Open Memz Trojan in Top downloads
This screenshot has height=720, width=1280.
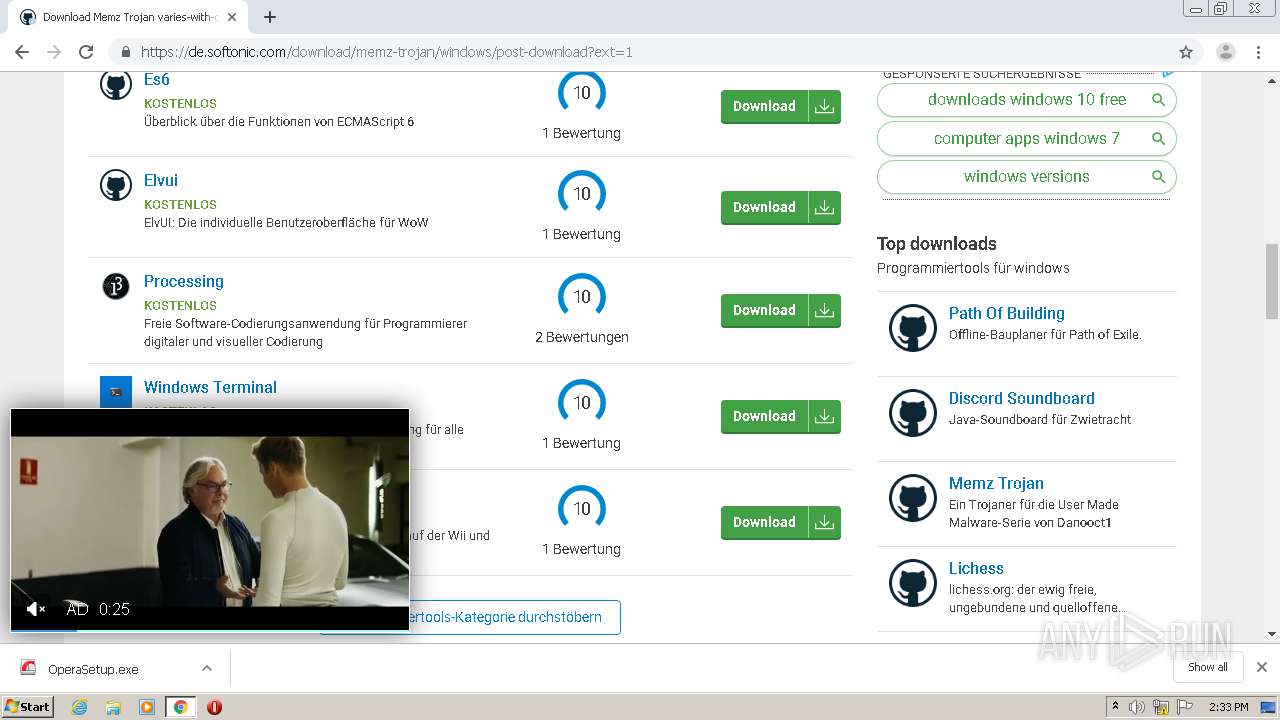pos(996,484)
